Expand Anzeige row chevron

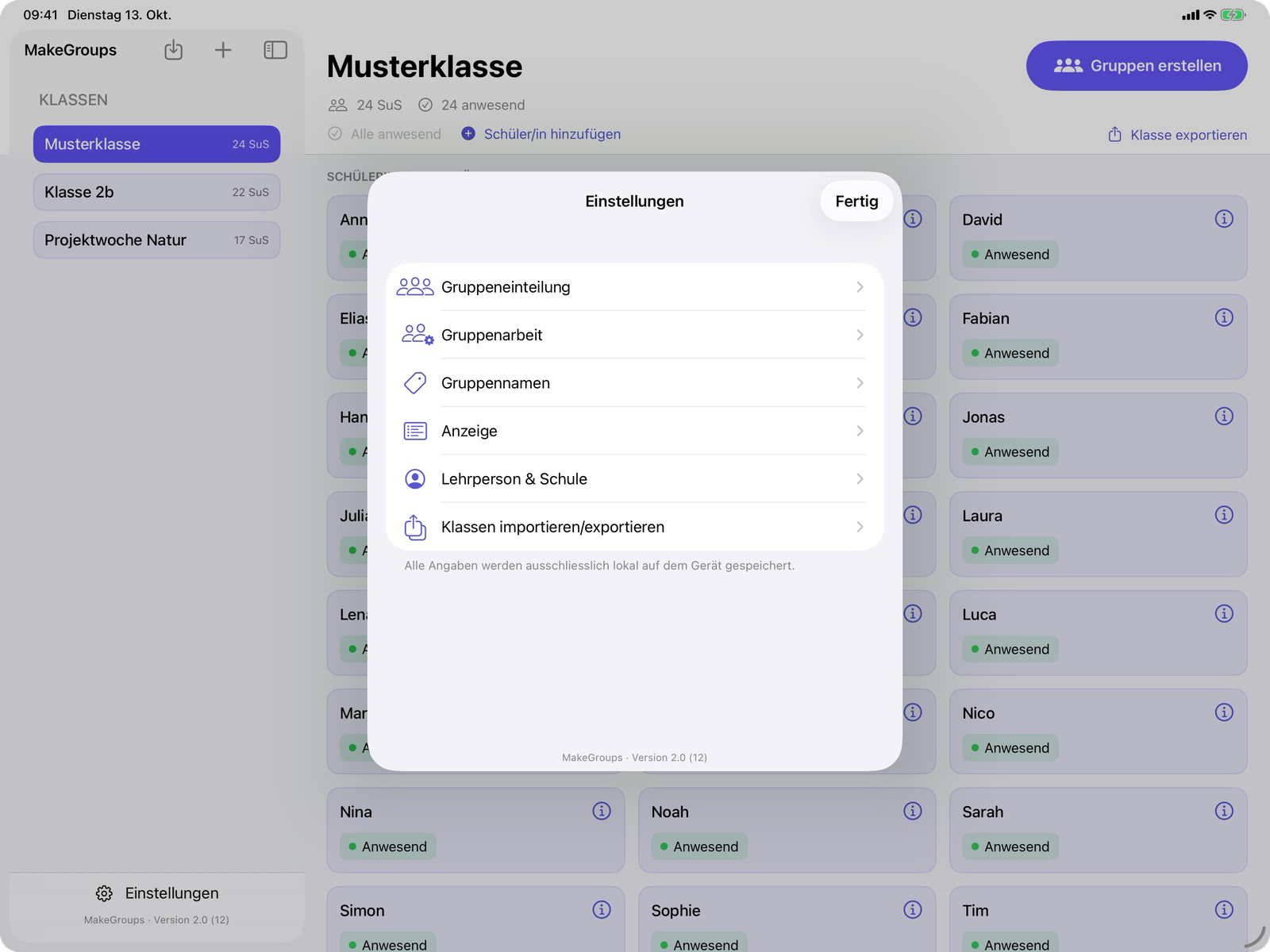[x=860, y=431]
